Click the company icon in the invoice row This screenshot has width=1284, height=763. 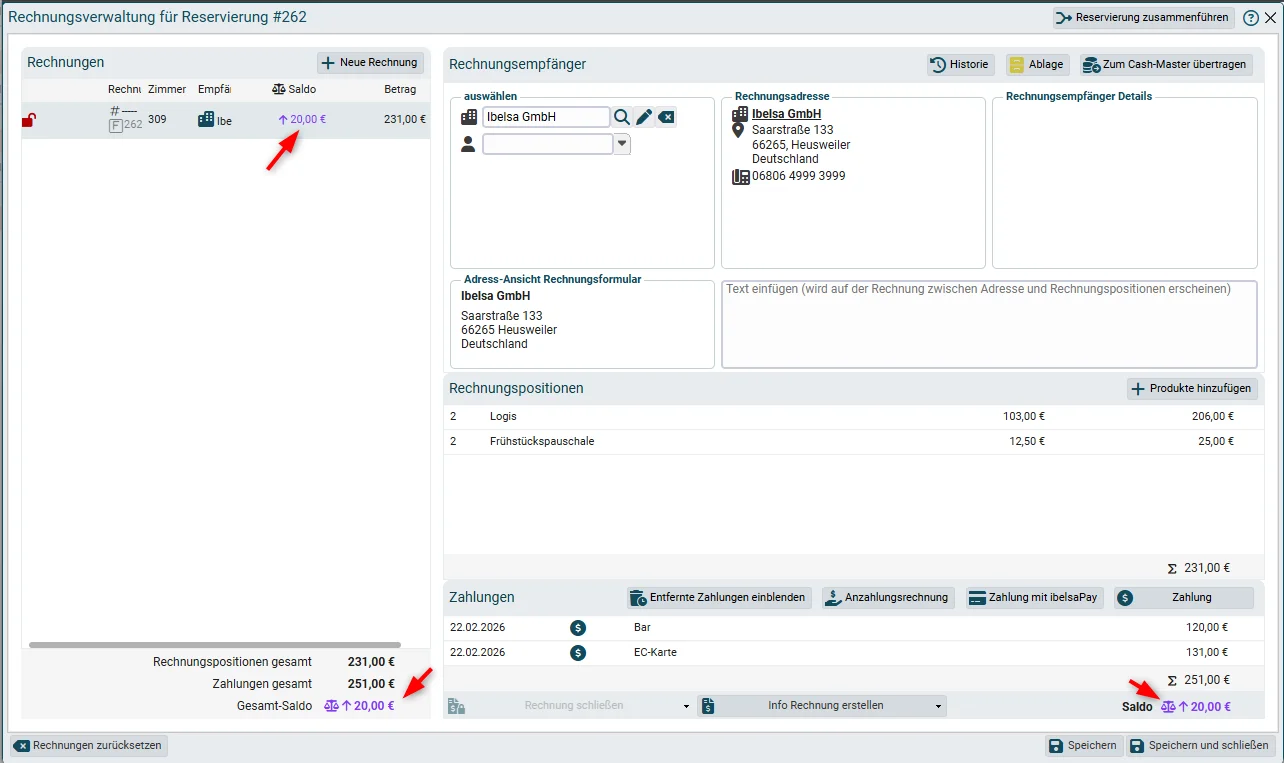(x=206, y=120)
